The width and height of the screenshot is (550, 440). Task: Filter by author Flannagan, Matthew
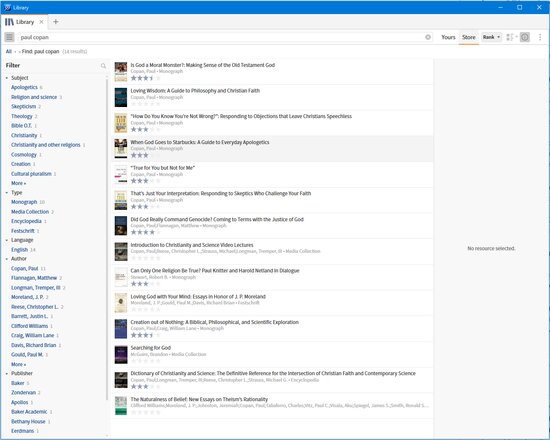34,278
